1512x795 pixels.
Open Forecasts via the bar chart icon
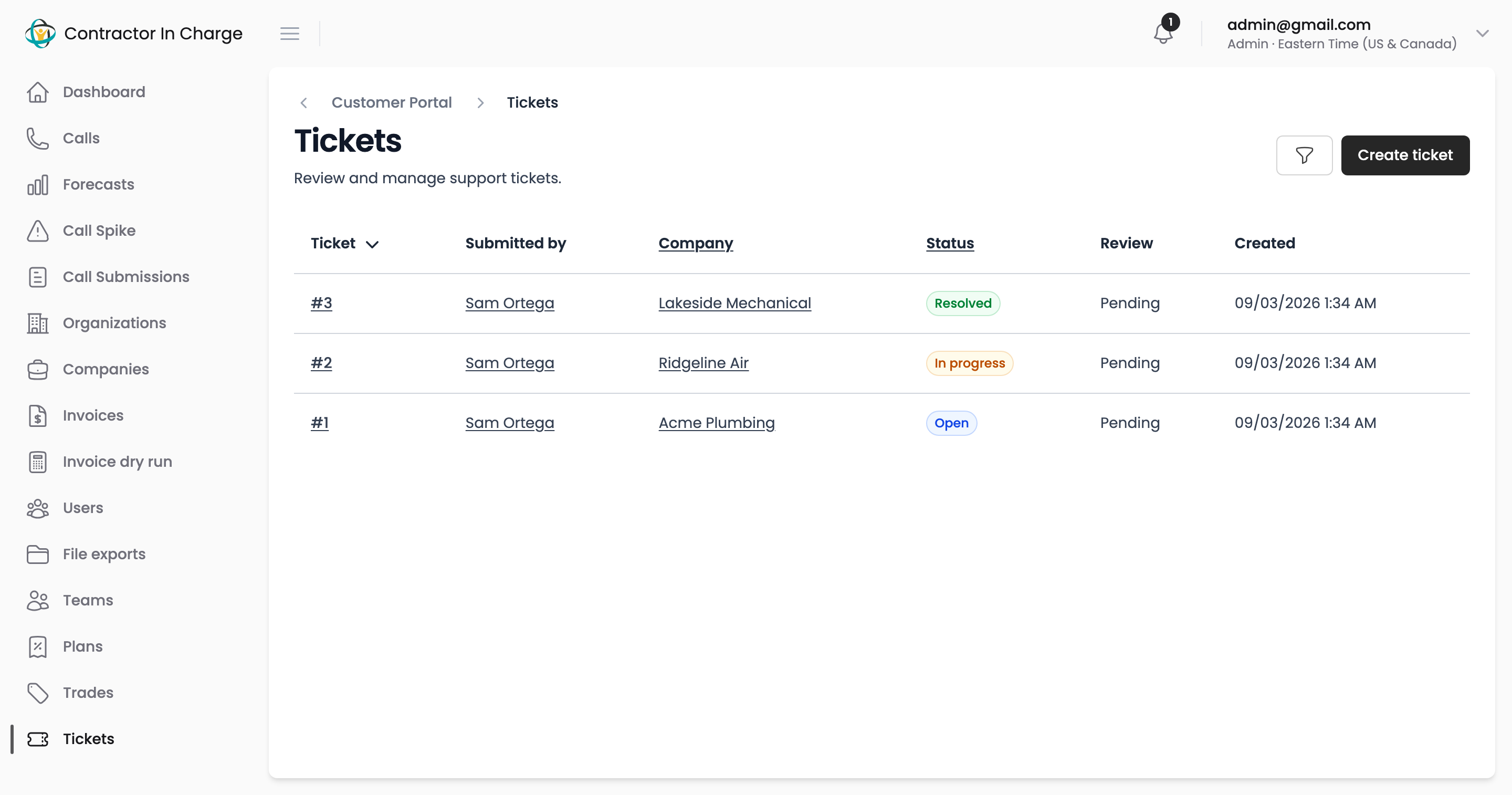(38, 185)
